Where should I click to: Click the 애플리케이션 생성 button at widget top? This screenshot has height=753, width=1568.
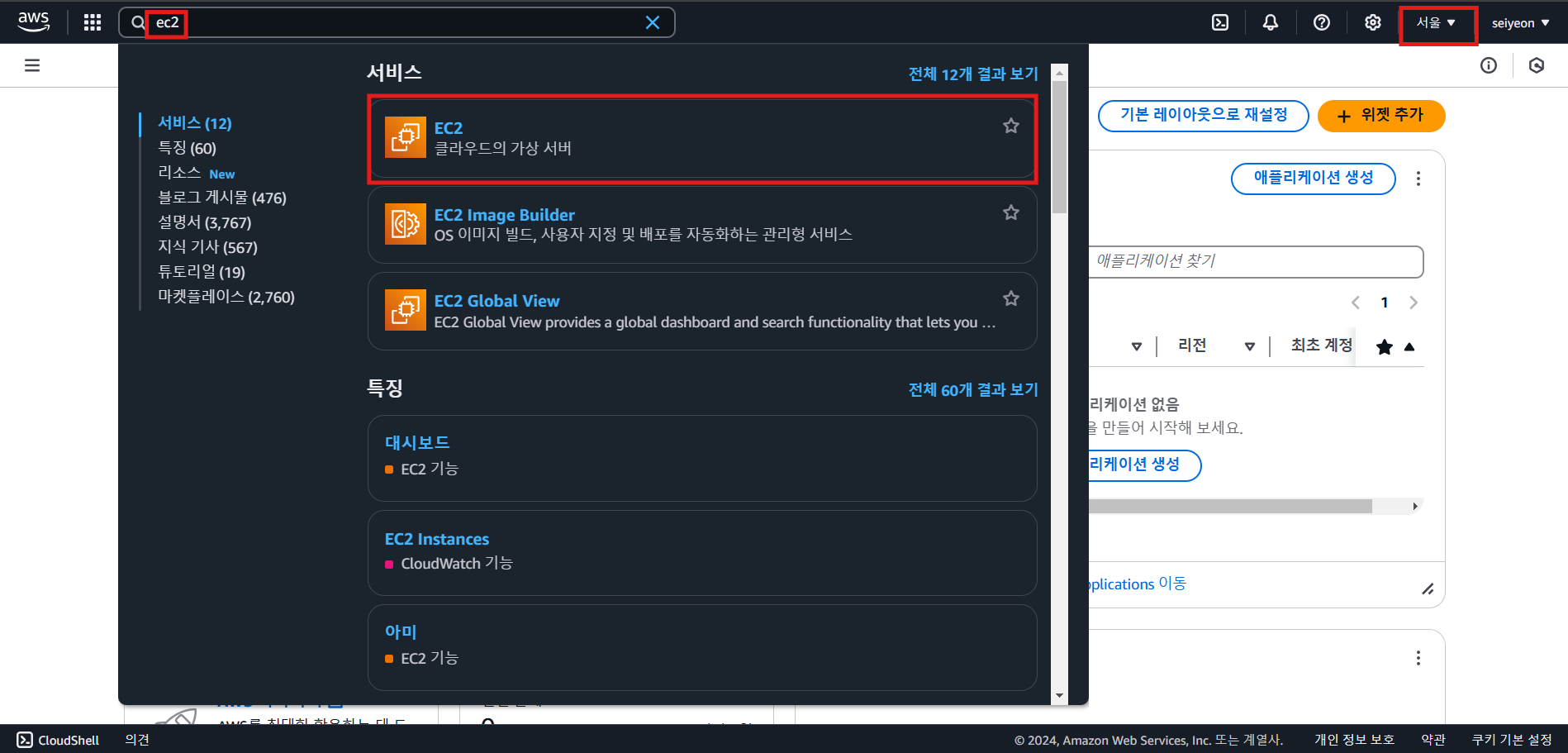tap(1314, 179)
